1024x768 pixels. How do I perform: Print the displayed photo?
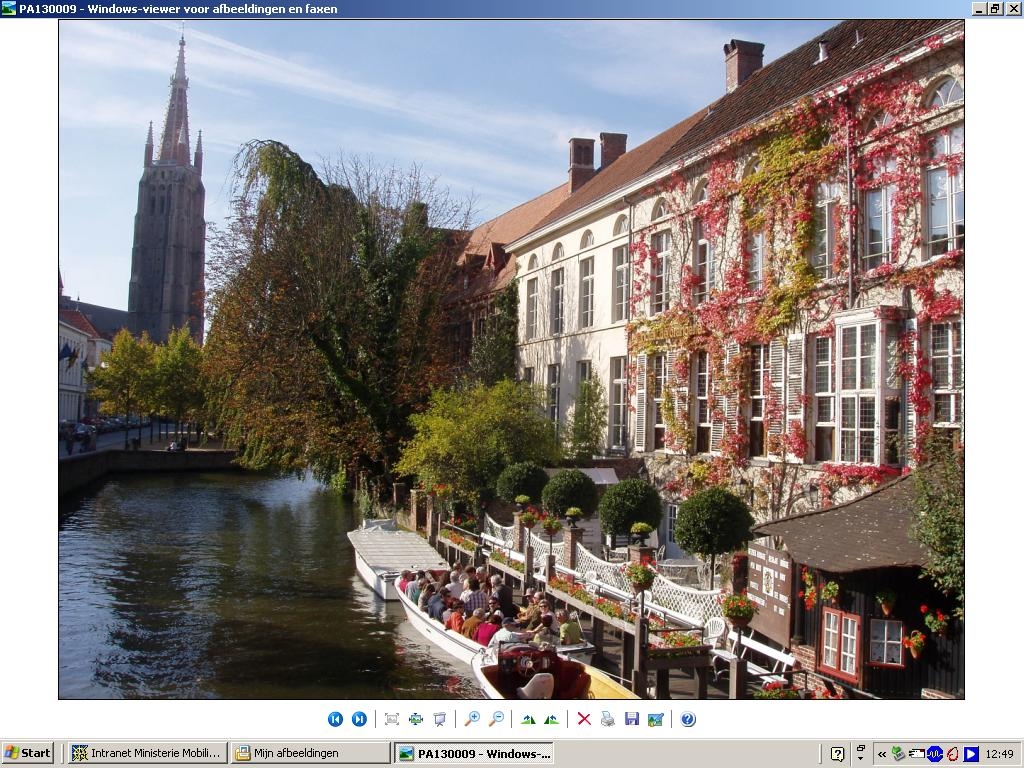(x=608, y=719)
